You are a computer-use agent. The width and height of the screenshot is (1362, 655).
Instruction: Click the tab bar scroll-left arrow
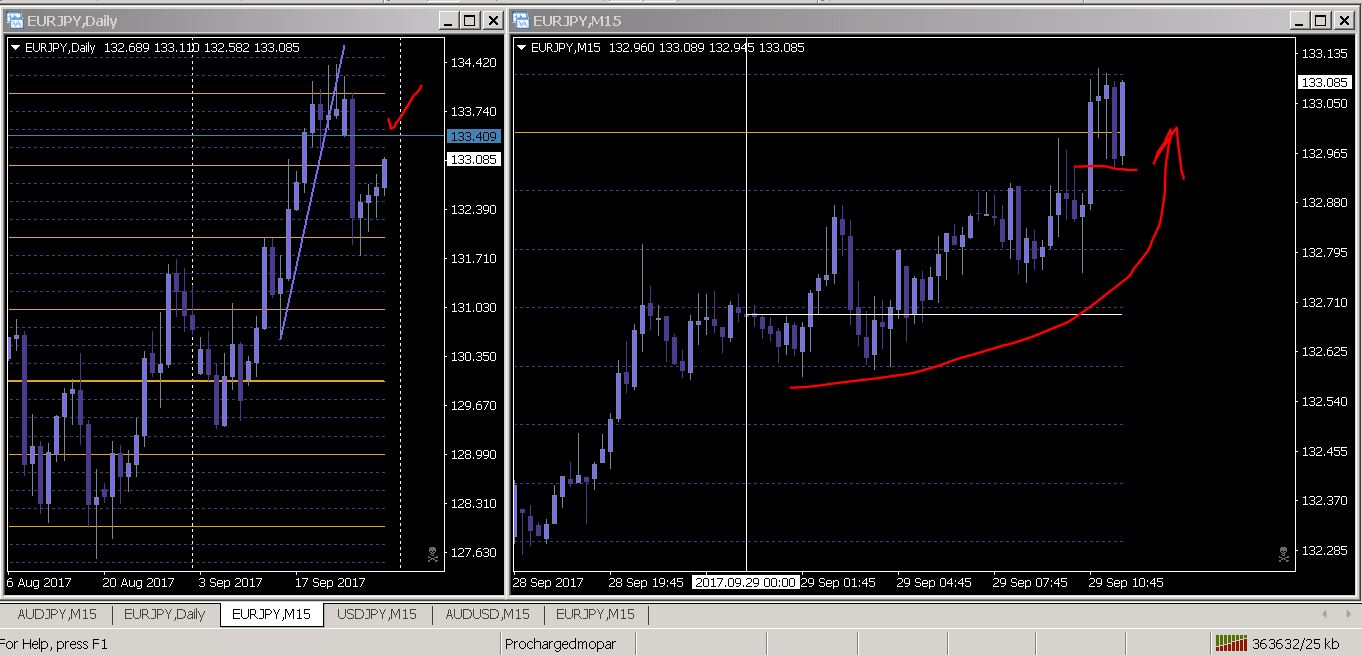tap(1325, 614)
